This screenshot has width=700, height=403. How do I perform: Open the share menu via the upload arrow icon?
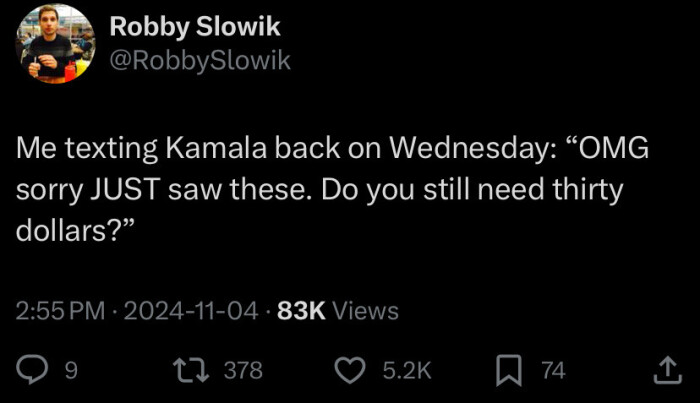pyautogui.click(x=665, y=371)
